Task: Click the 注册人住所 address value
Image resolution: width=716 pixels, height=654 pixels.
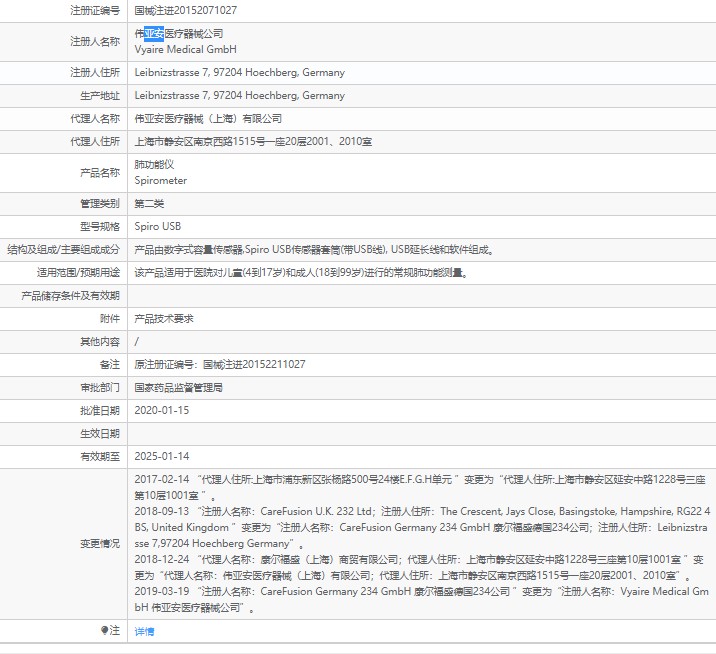Action: pos(239,73)
